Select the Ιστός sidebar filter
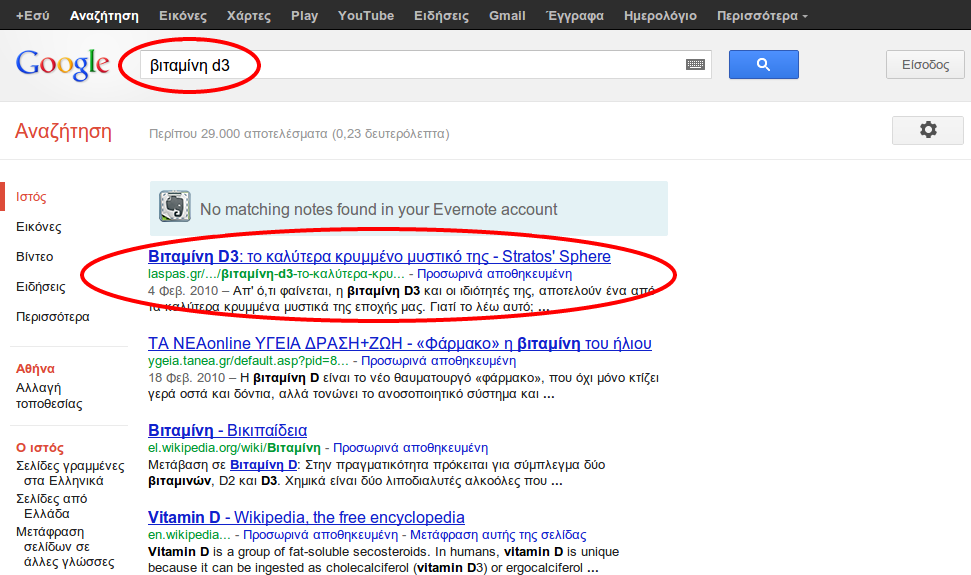971x575 pixels. pos(31,197)
